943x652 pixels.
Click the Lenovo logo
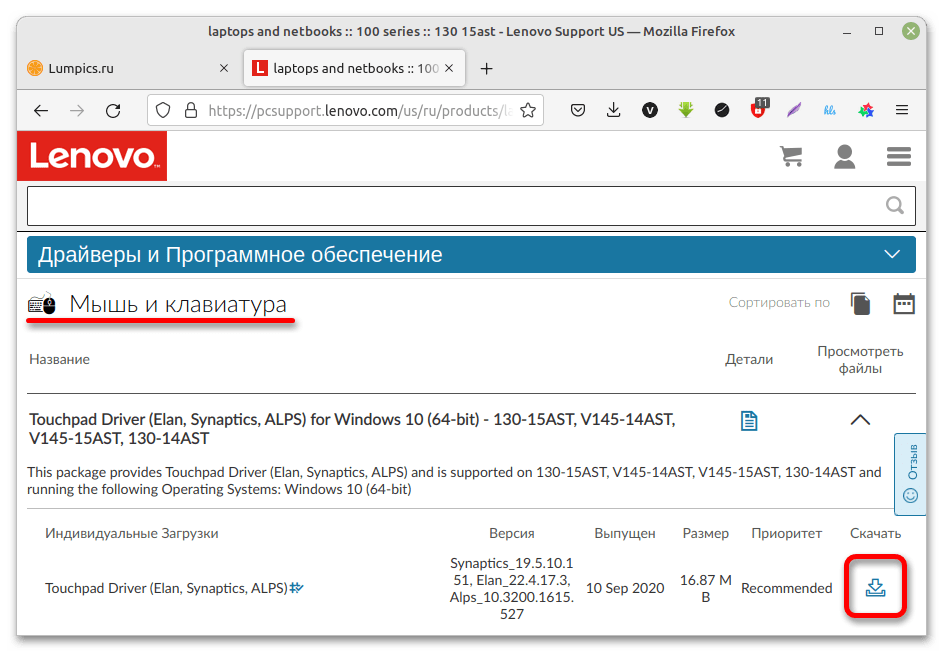[x=92, y=157]
